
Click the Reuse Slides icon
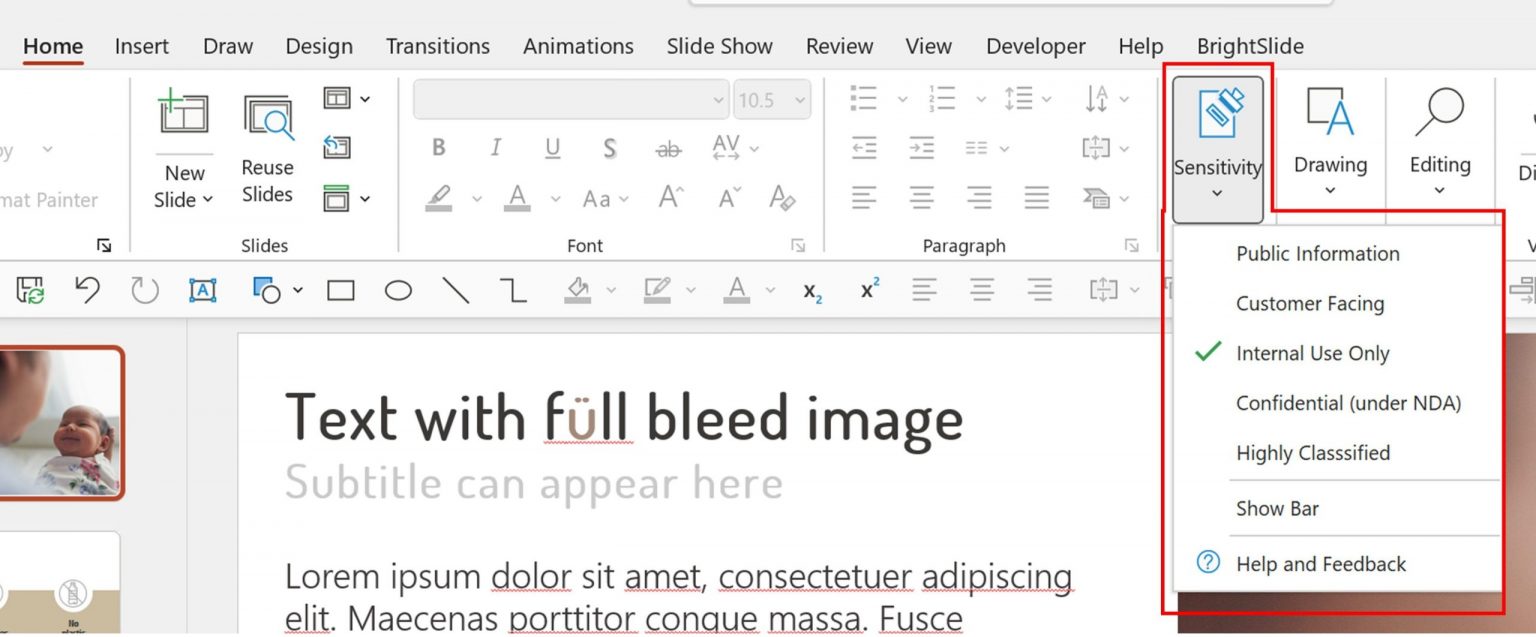[x=266, y=115]
